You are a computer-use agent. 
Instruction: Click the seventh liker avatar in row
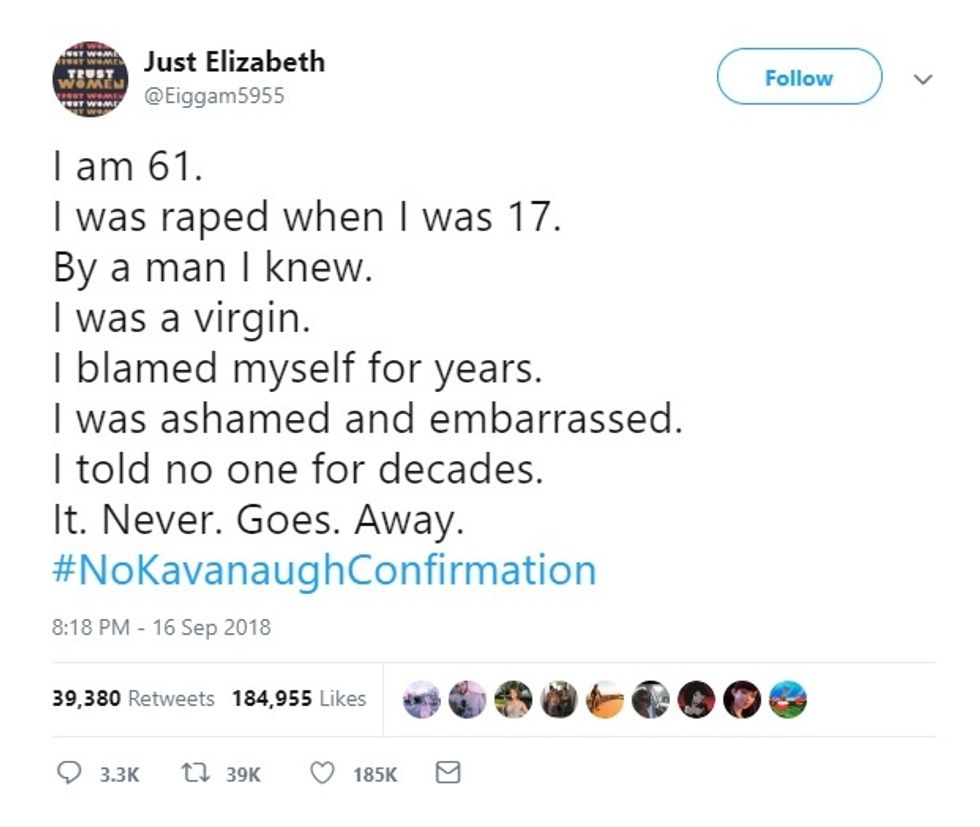click(697, 700)
